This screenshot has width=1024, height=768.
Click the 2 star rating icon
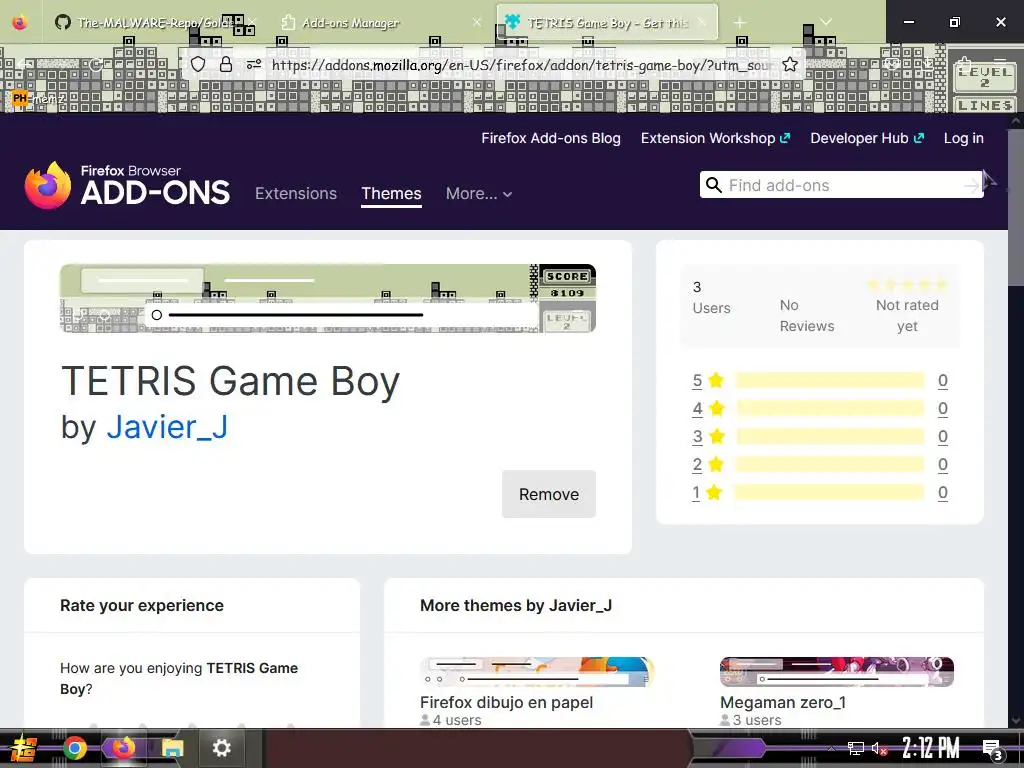tap(716, 464)
